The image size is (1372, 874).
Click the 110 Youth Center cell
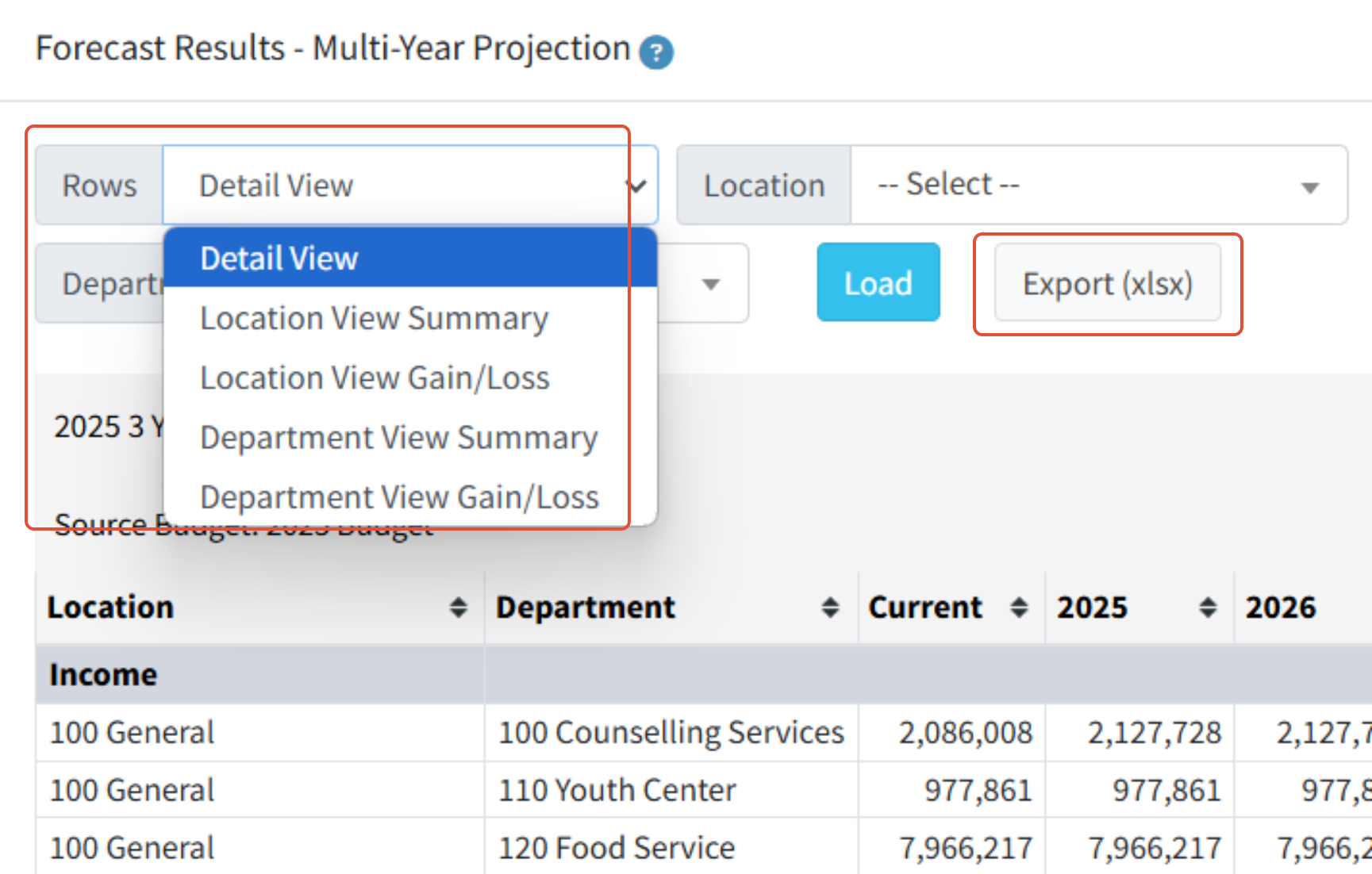point(671,790)
